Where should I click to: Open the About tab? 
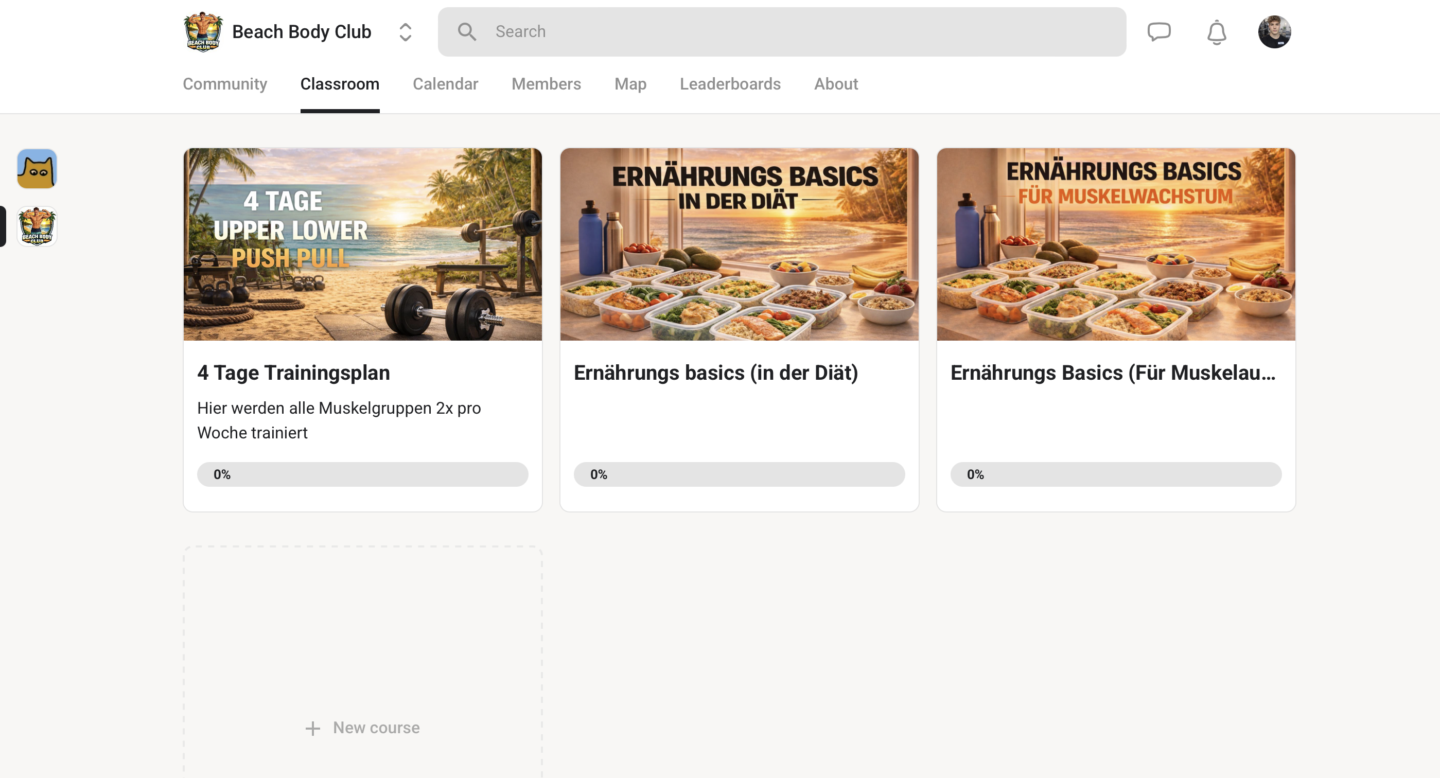[836, 84]
